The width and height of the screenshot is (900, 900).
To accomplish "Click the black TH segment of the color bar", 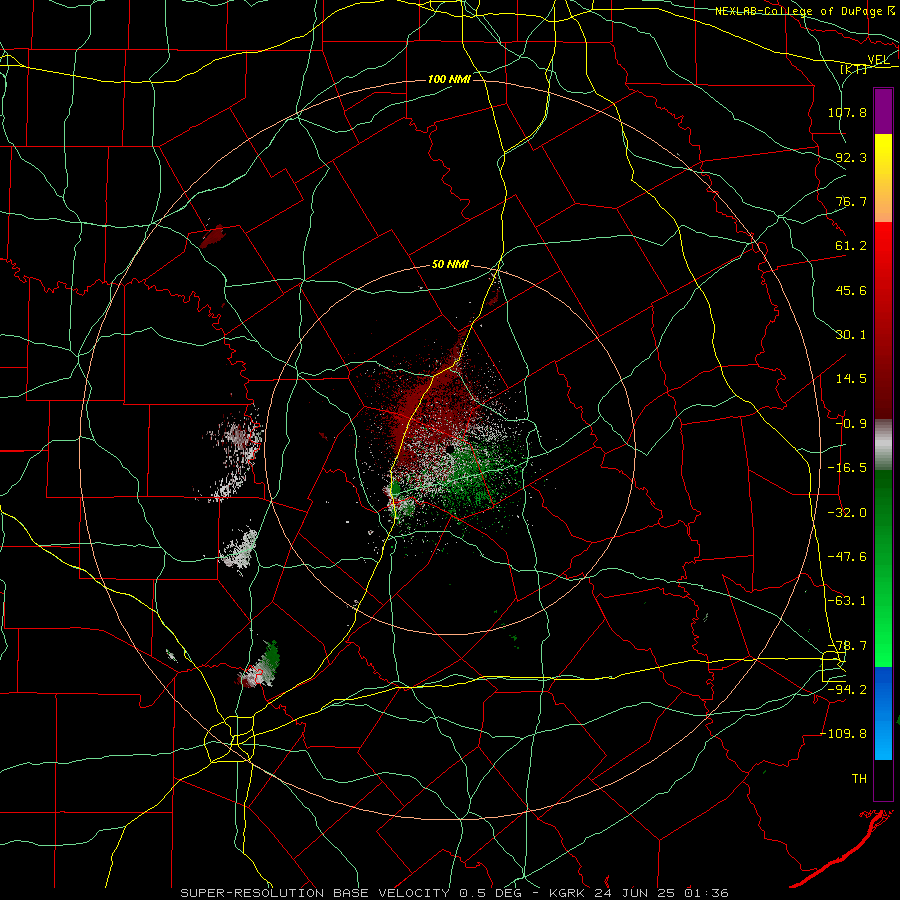I will tap(883, 779).
